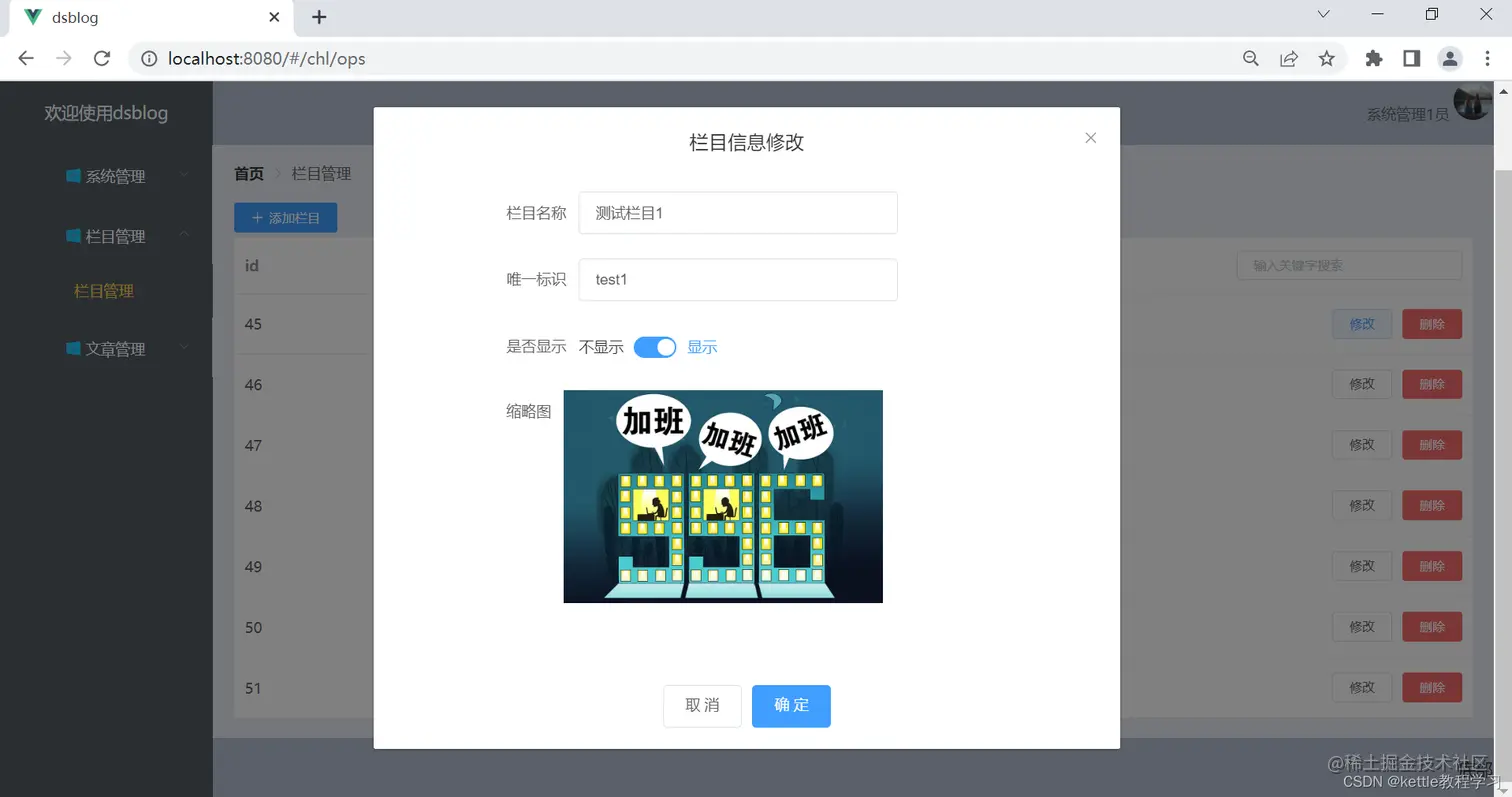Click the plus icon on 添加栏目 button
This screenshot has height=797, width=1512.
point(258,217)
